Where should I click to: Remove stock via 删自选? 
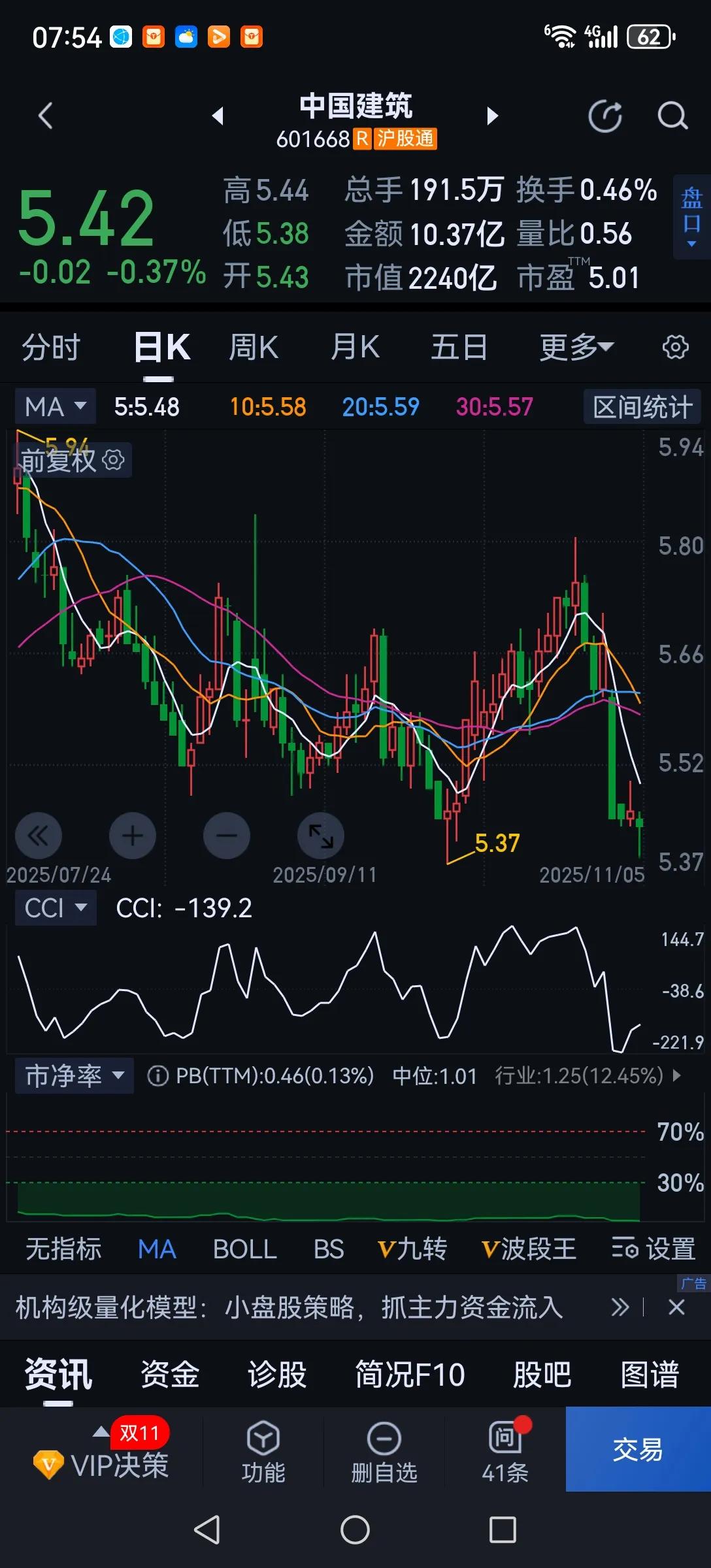point(384,1452)
